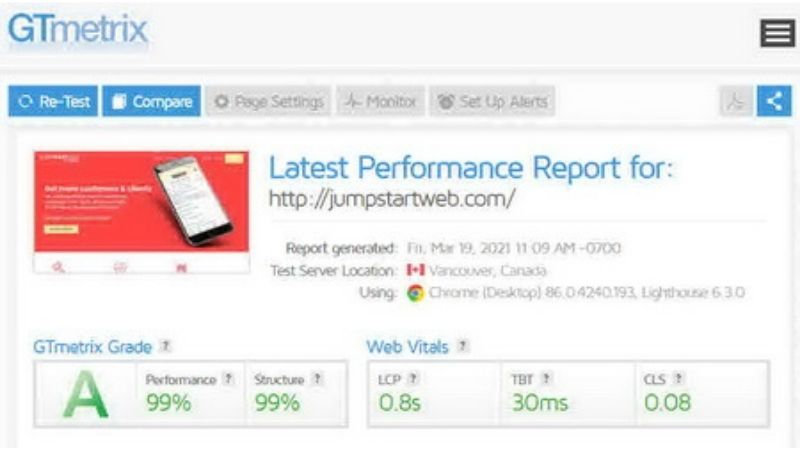Click the share icon button

click(x=774, y=101)
